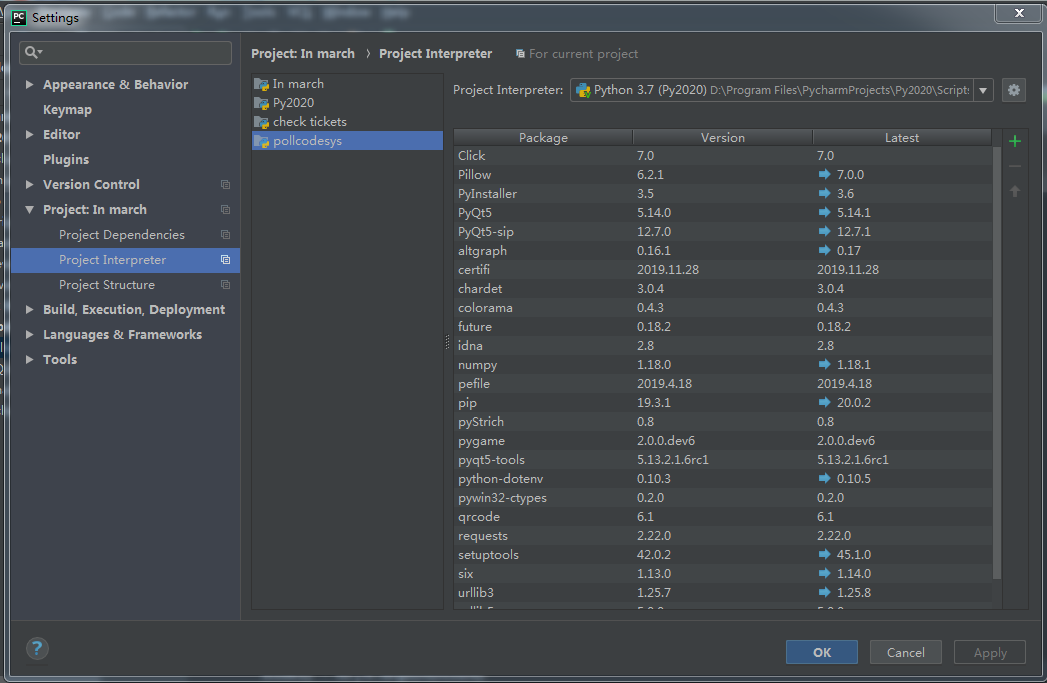Click the upgrade package arrow icon
1047x683 pixels.
[x=1015, y=192]
